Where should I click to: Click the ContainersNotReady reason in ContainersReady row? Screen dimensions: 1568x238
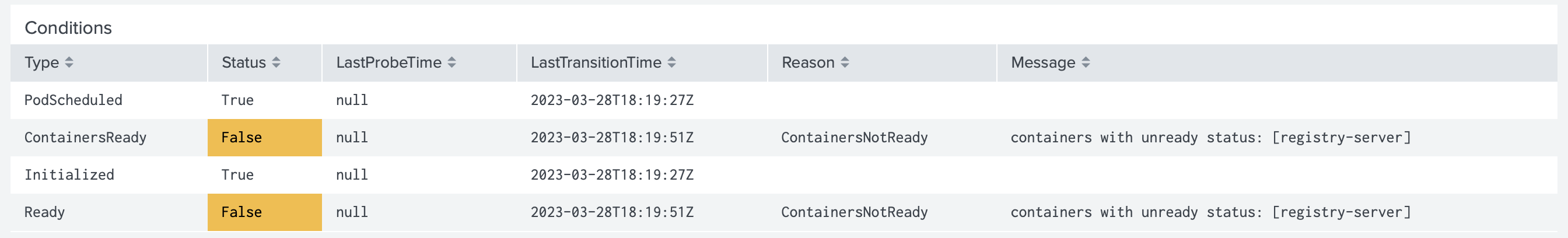pyautogui.click(x=854, y=138)
